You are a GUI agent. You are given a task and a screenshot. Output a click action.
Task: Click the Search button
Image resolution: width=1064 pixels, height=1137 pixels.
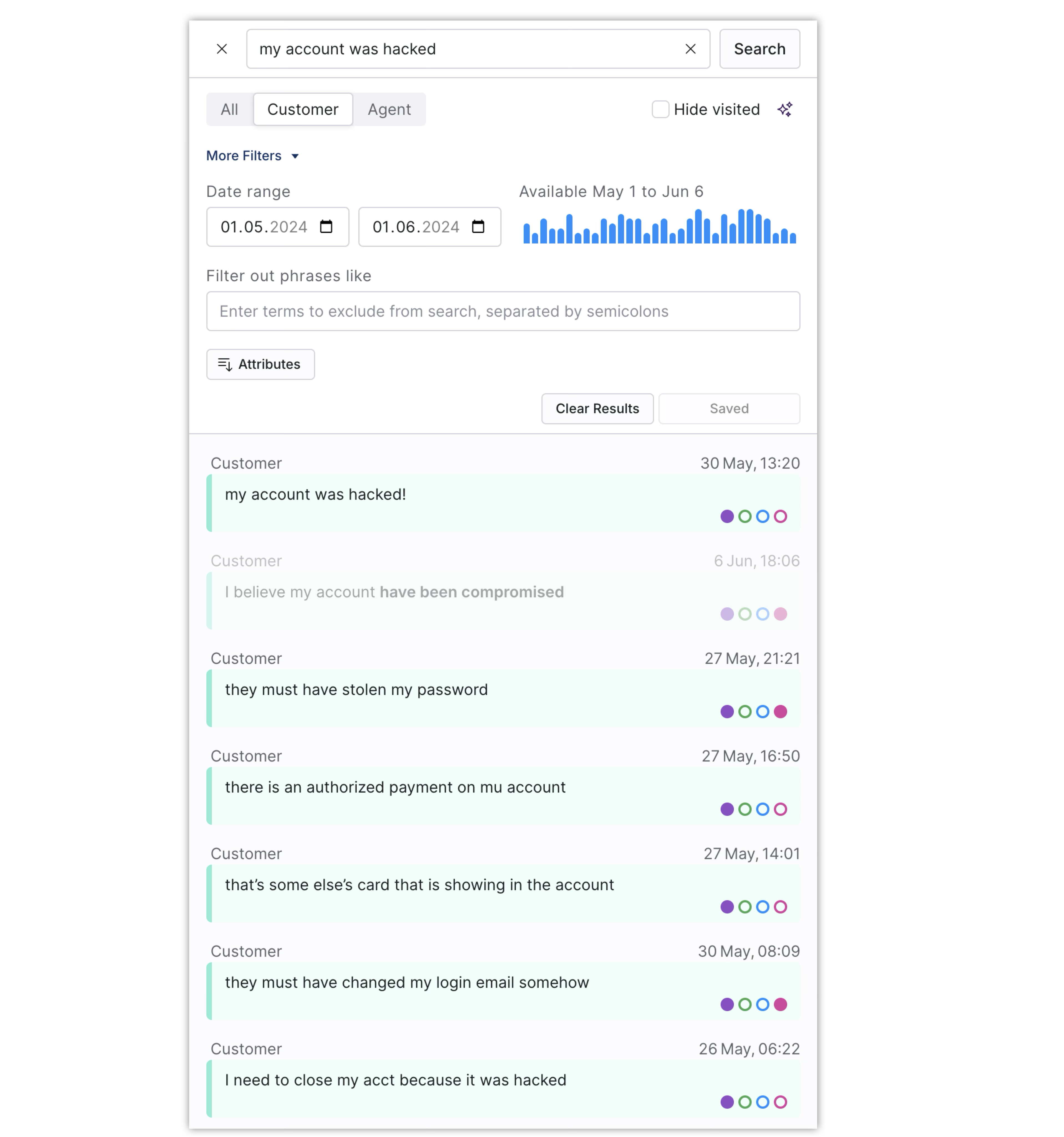click(759, 49)
